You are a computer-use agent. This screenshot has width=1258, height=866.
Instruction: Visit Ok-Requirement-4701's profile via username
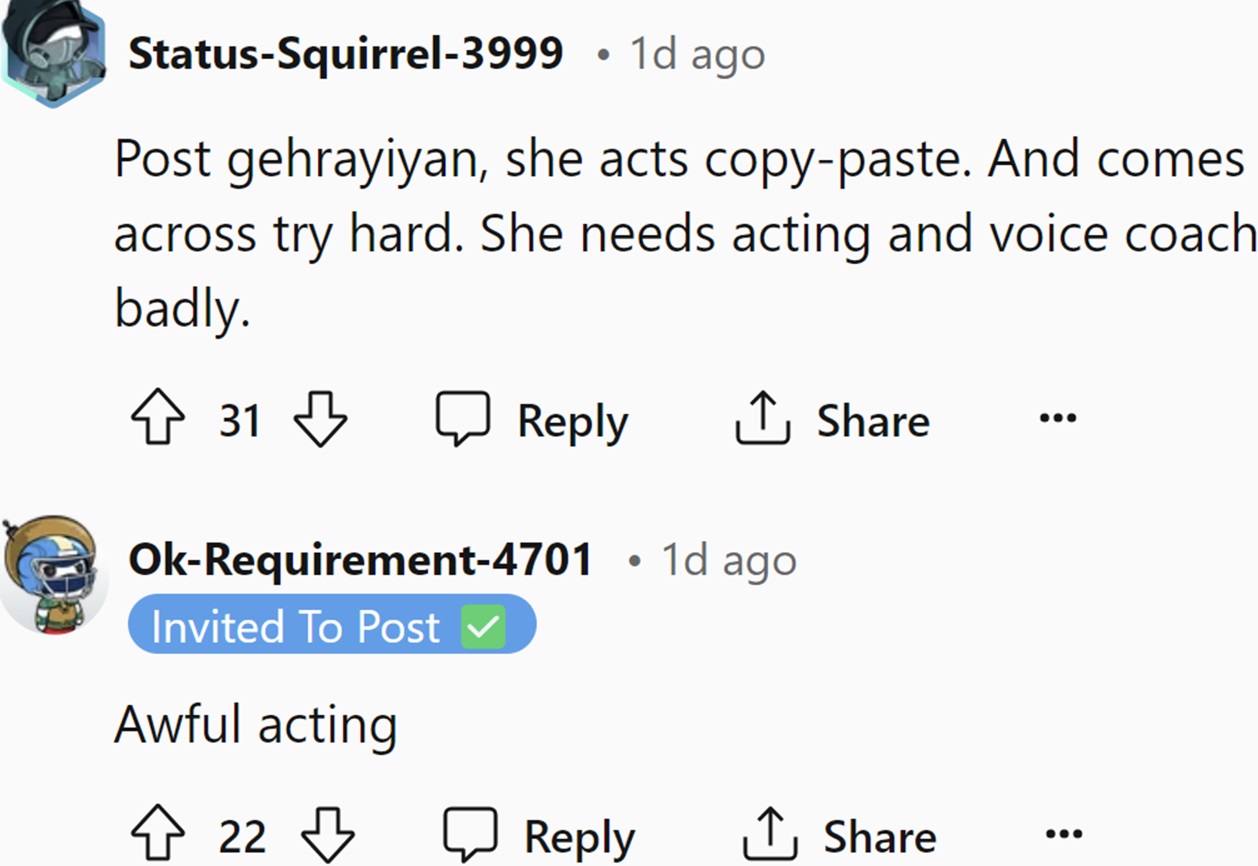pyautogui.click(x=360, y=560)
